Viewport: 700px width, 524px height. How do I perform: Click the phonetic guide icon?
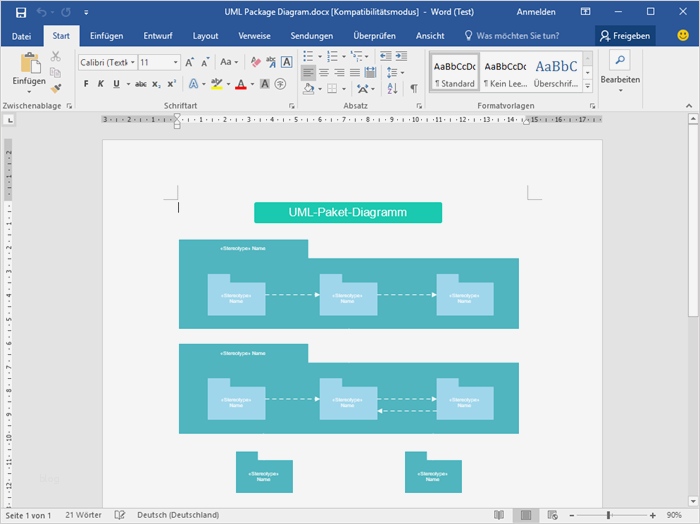tap(271, 62)
